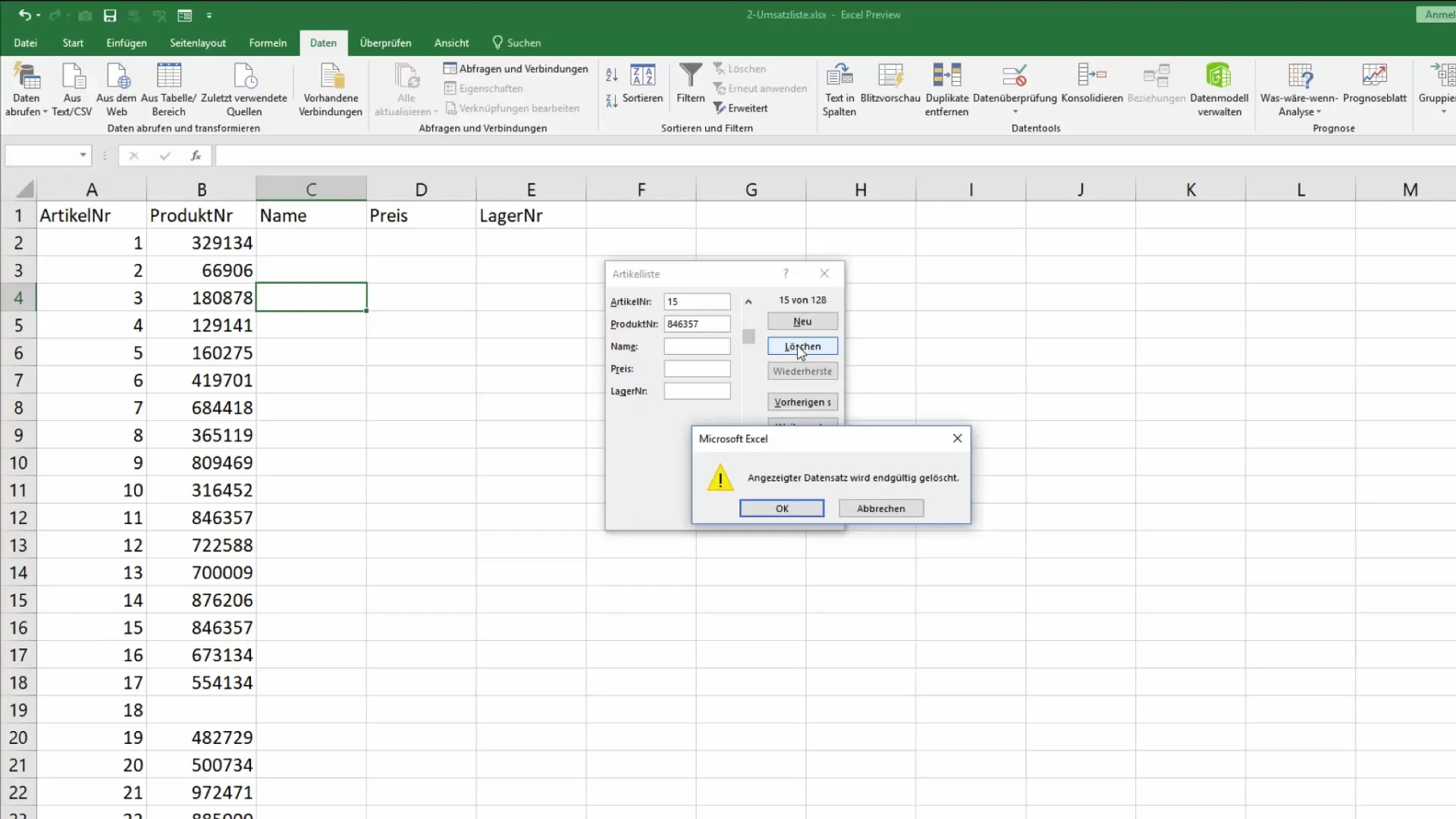The image size is (1456, 819).
Task: Choose Aus dem Web icon
Action: pos(117,89)
